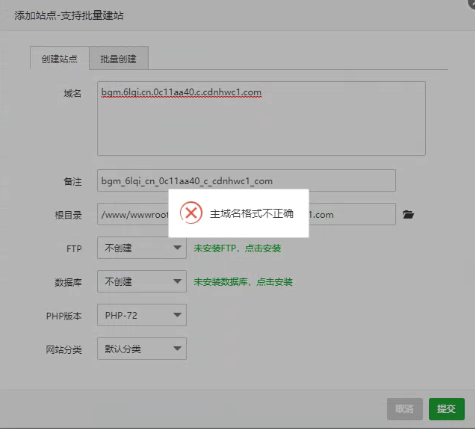This screenshot has height=429, width=475.
Task: Click the 取消 cancel button
Action: pos(405,409)
